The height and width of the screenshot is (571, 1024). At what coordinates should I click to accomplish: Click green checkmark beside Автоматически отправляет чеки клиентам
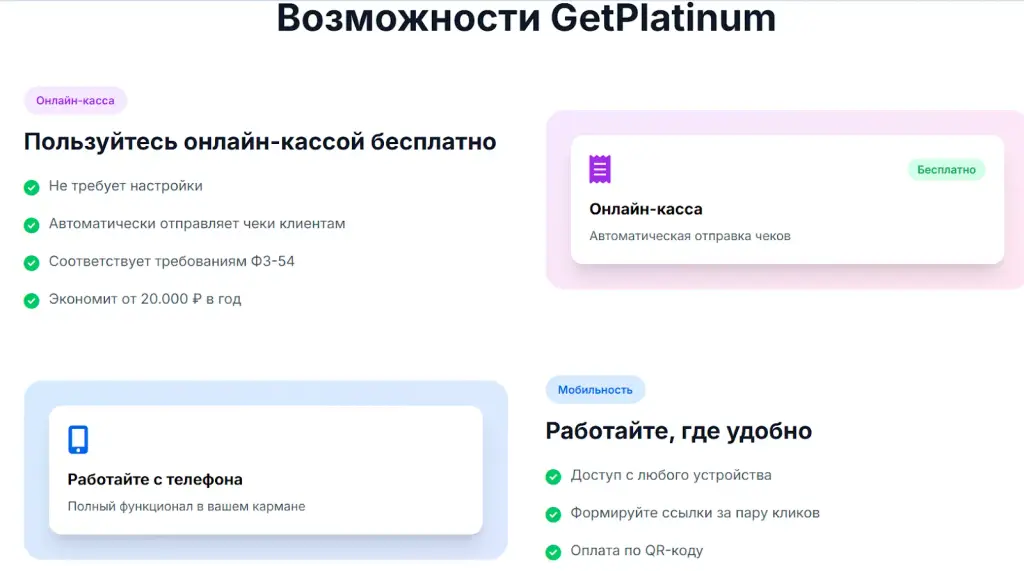pos(31,225)
